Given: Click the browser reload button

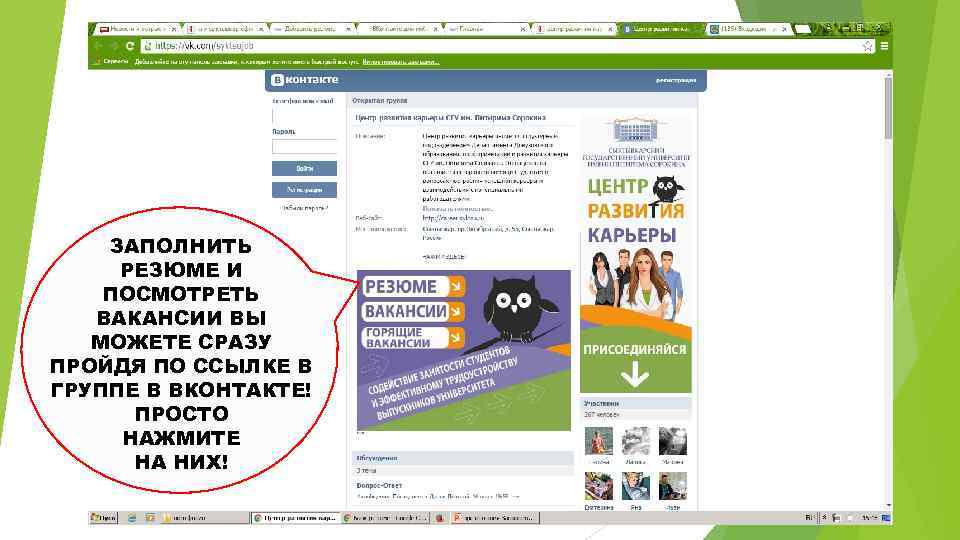Looking at the screenshot, I should 130,46.
